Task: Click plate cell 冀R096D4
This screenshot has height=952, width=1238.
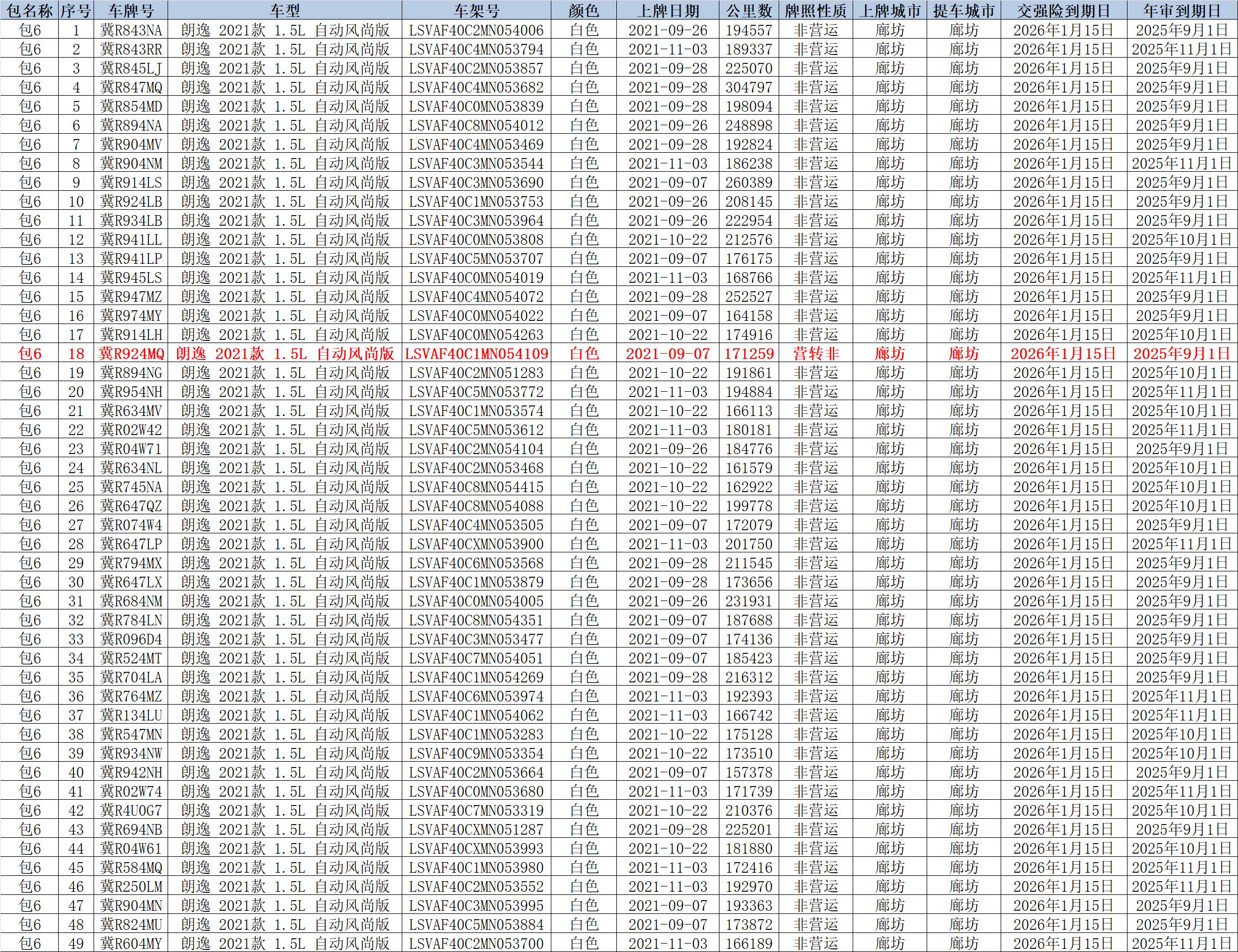Action: coord(131,639)
